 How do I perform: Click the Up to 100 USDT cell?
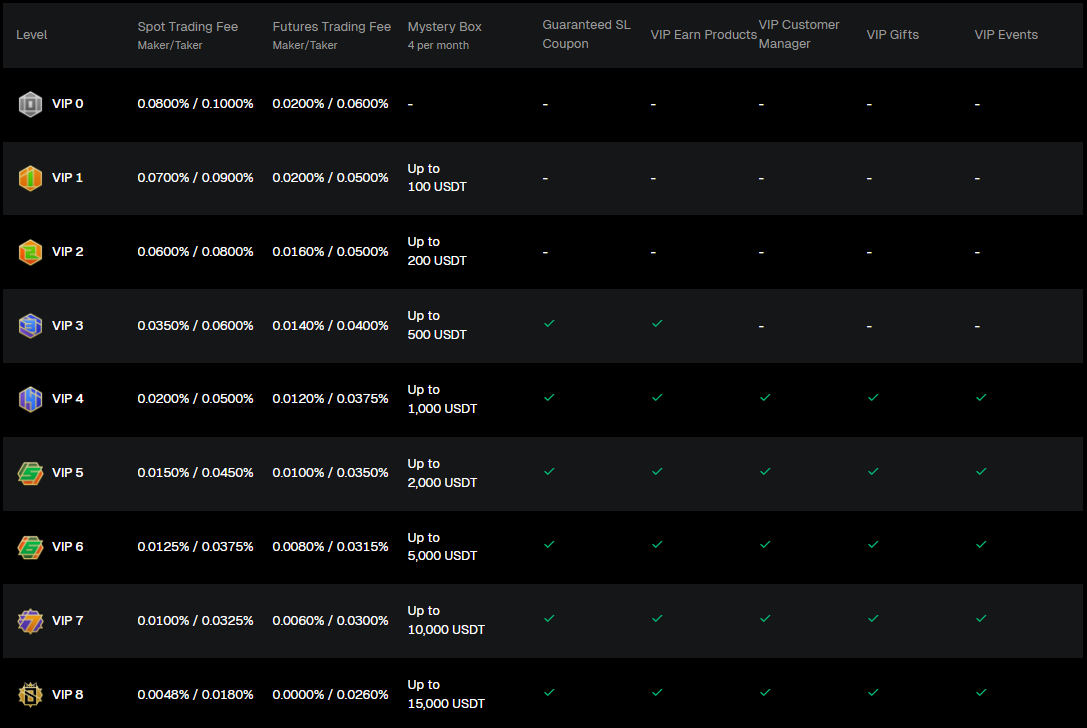[437, 178]
